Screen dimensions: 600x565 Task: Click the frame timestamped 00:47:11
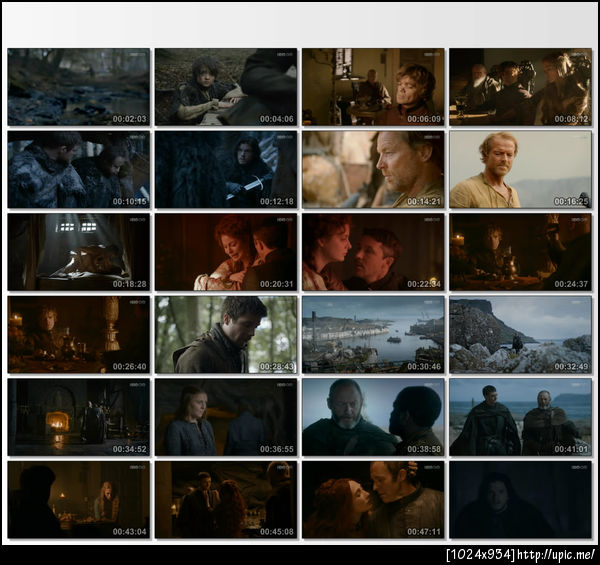pyautogui.click(x=373, y=500)
